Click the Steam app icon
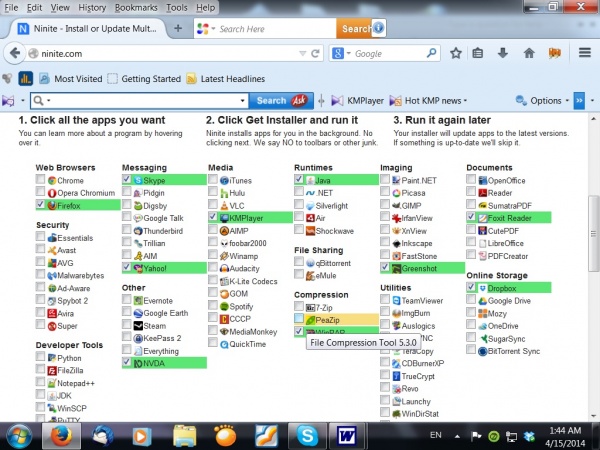600x450 pixels. click(138, 326)
